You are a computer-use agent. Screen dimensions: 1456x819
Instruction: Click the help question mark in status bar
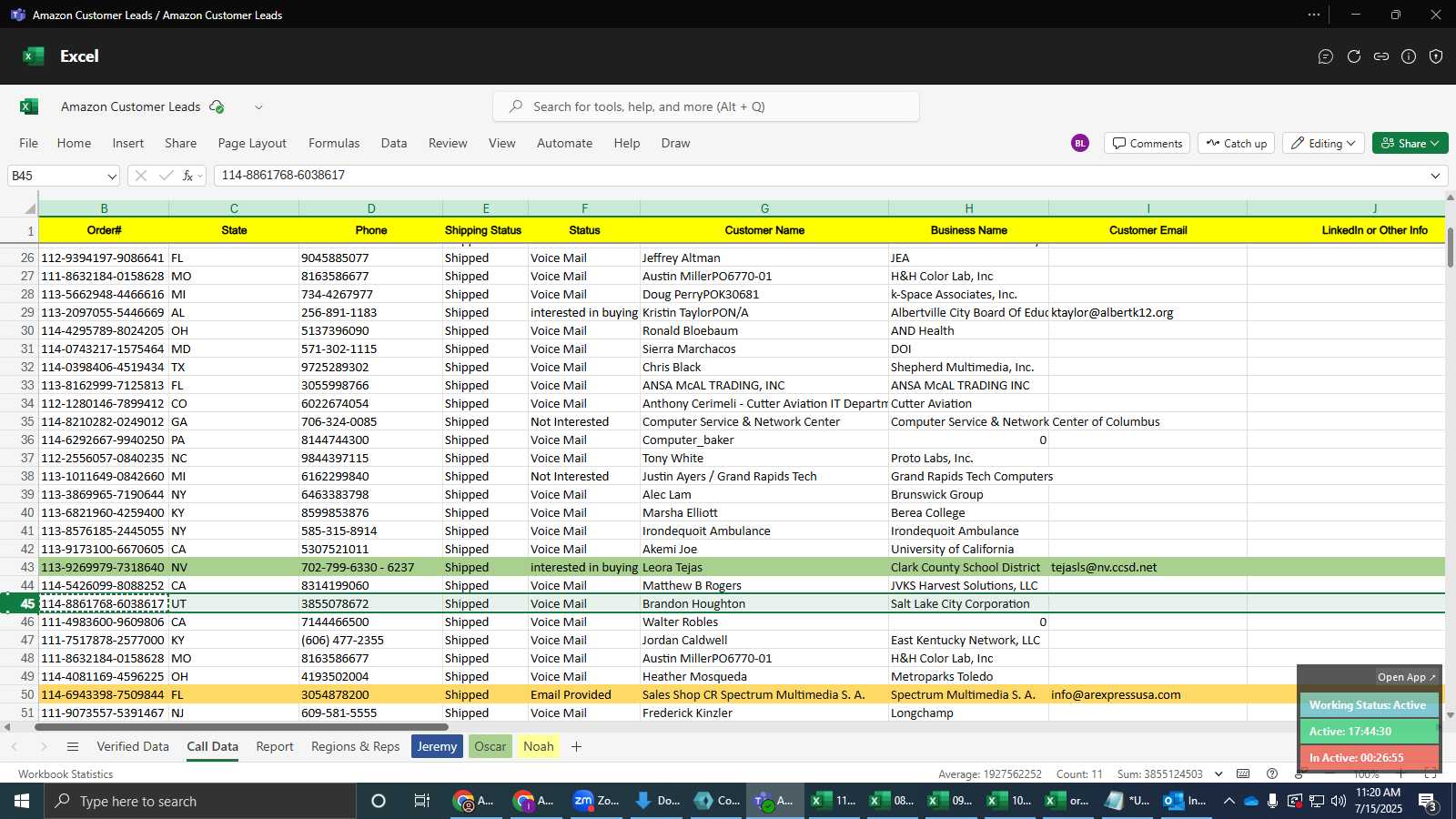(1272, 774)
